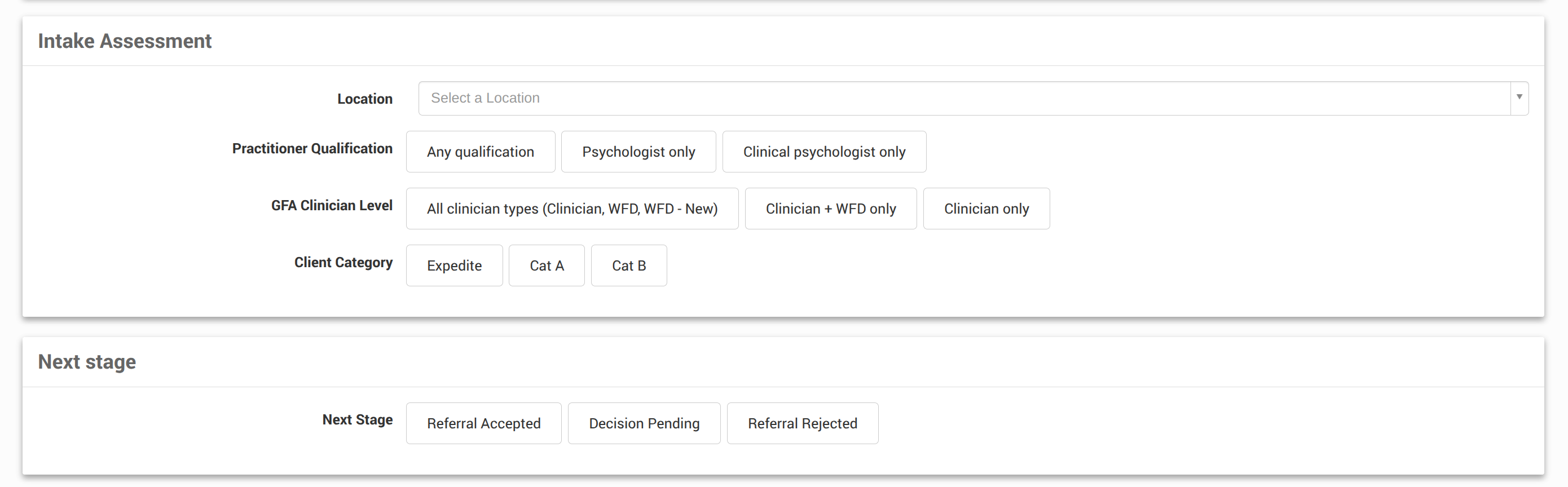This screenshot has height=487, width=1568.
Task: Click the Client Category label
Action: 343,262
